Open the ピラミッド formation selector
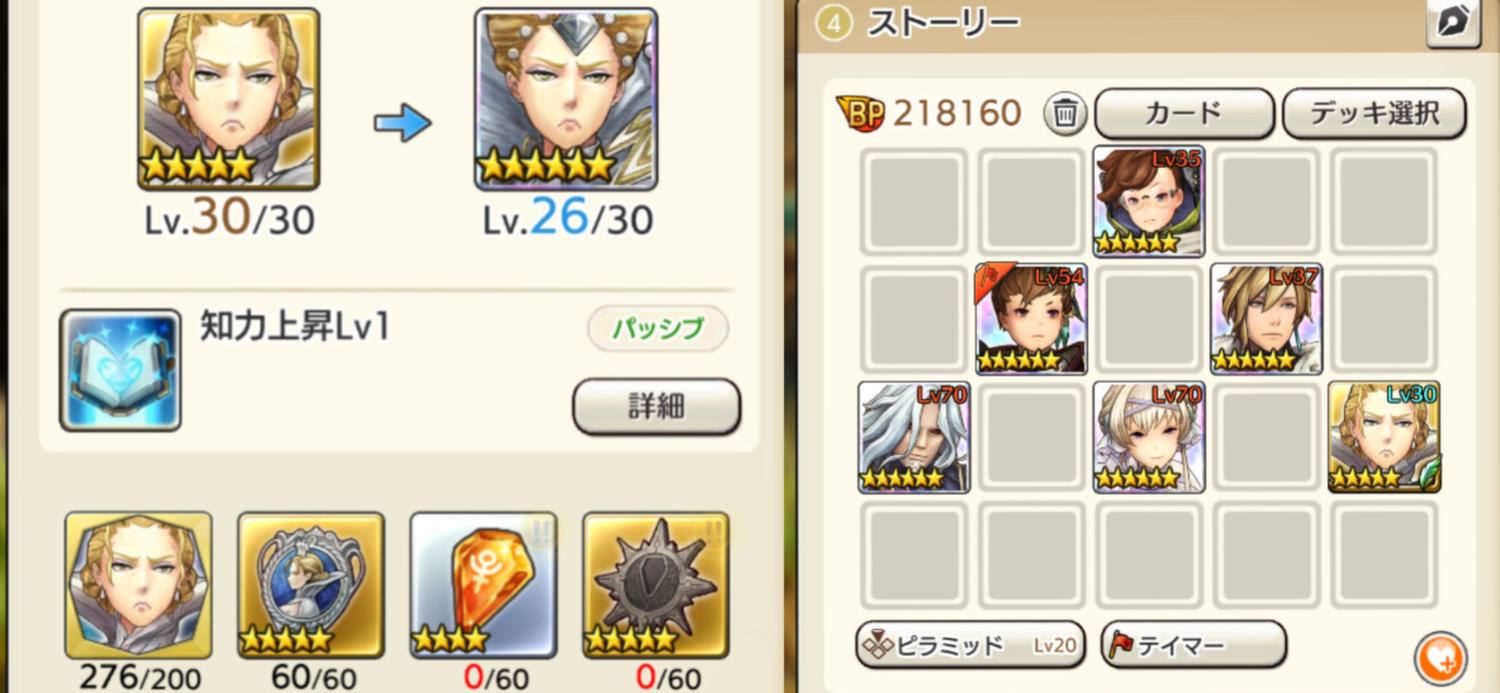 [970, 645]
